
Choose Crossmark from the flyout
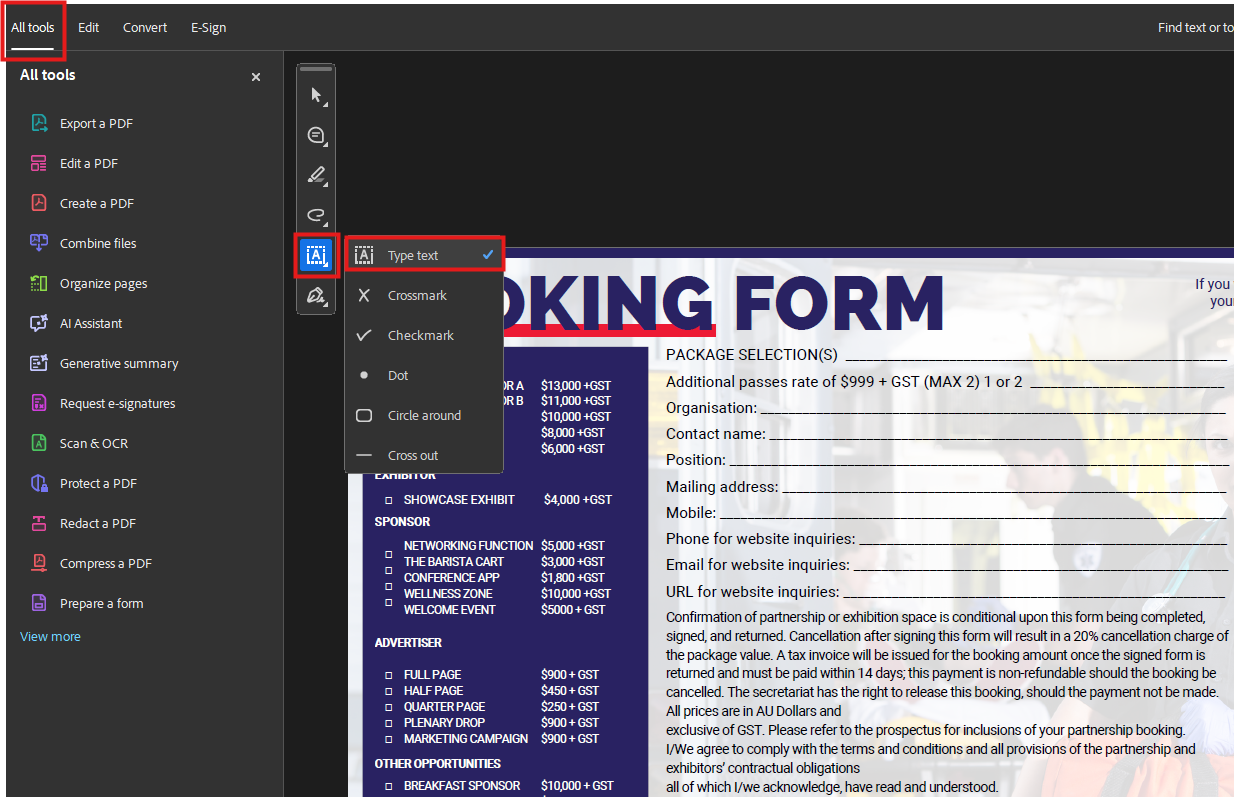pos(424,295)
